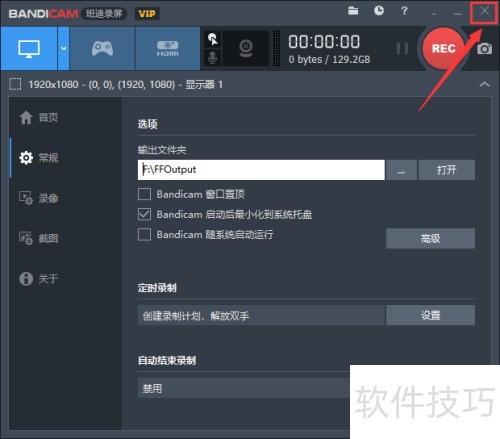Minimize Bandicam window
Viewport: 500px width, 439px height.
458,13
